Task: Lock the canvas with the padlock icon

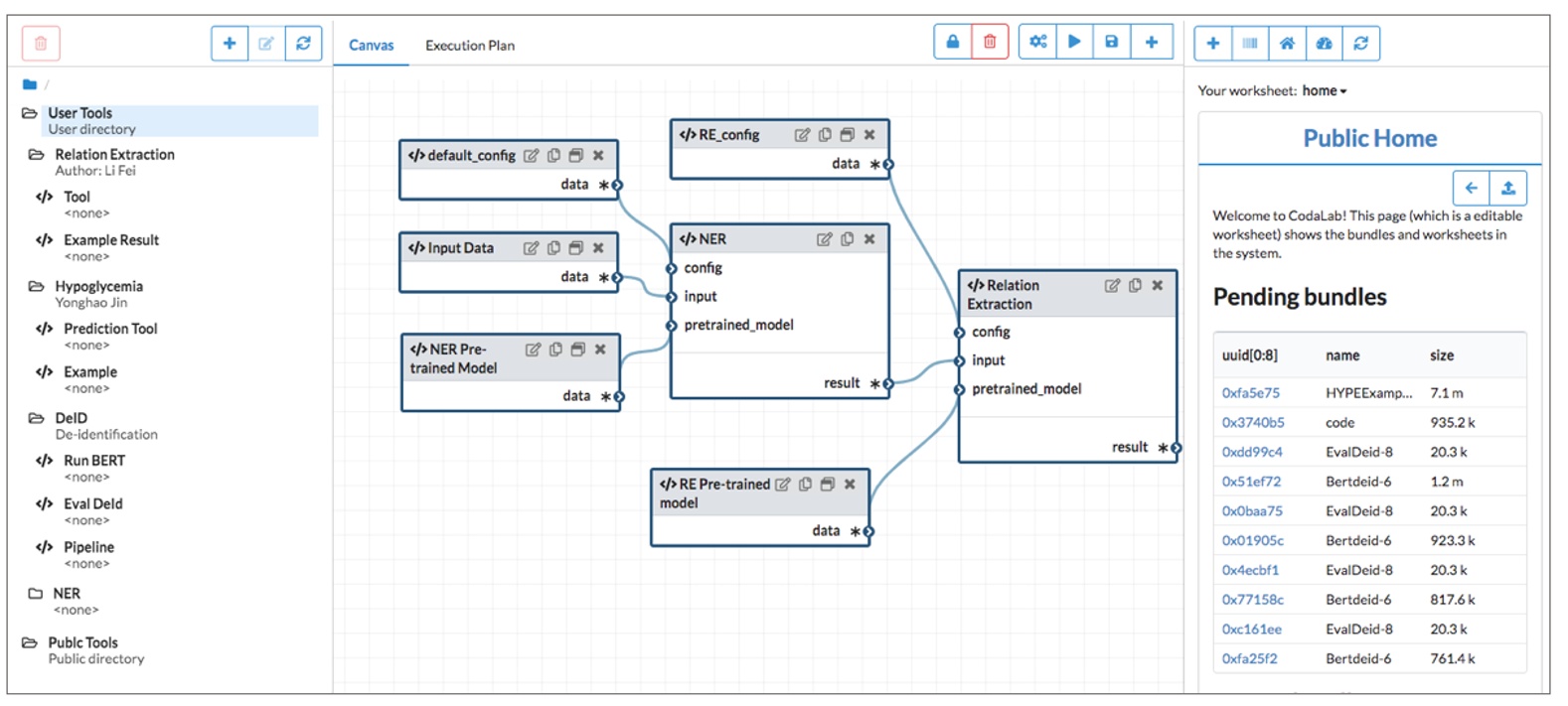Action: point(952,42)
